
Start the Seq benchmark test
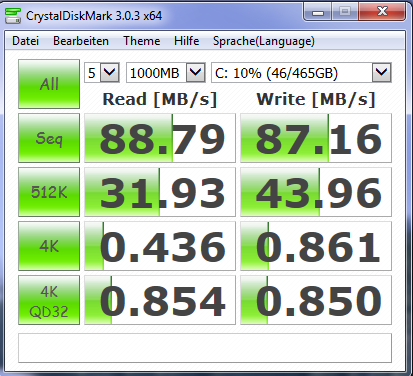click(x=49, y=138)
